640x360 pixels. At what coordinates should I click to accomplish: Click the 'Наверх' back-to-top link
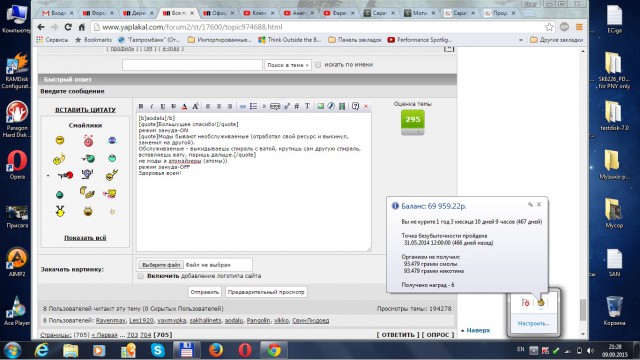(478, 330)
